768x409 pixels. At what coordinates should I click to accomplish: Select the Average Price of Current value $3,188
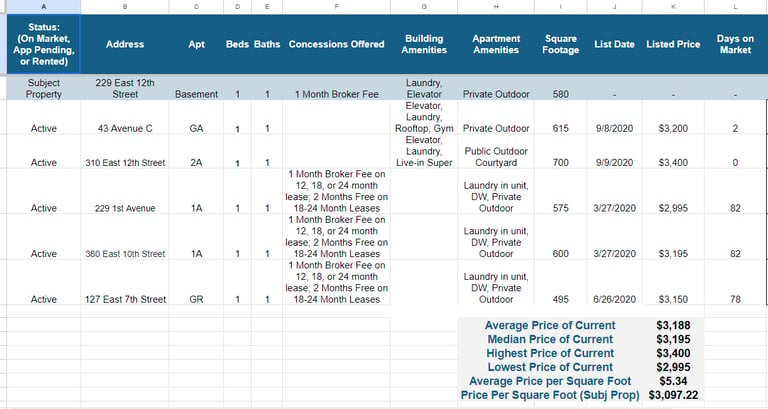[673, 325]
